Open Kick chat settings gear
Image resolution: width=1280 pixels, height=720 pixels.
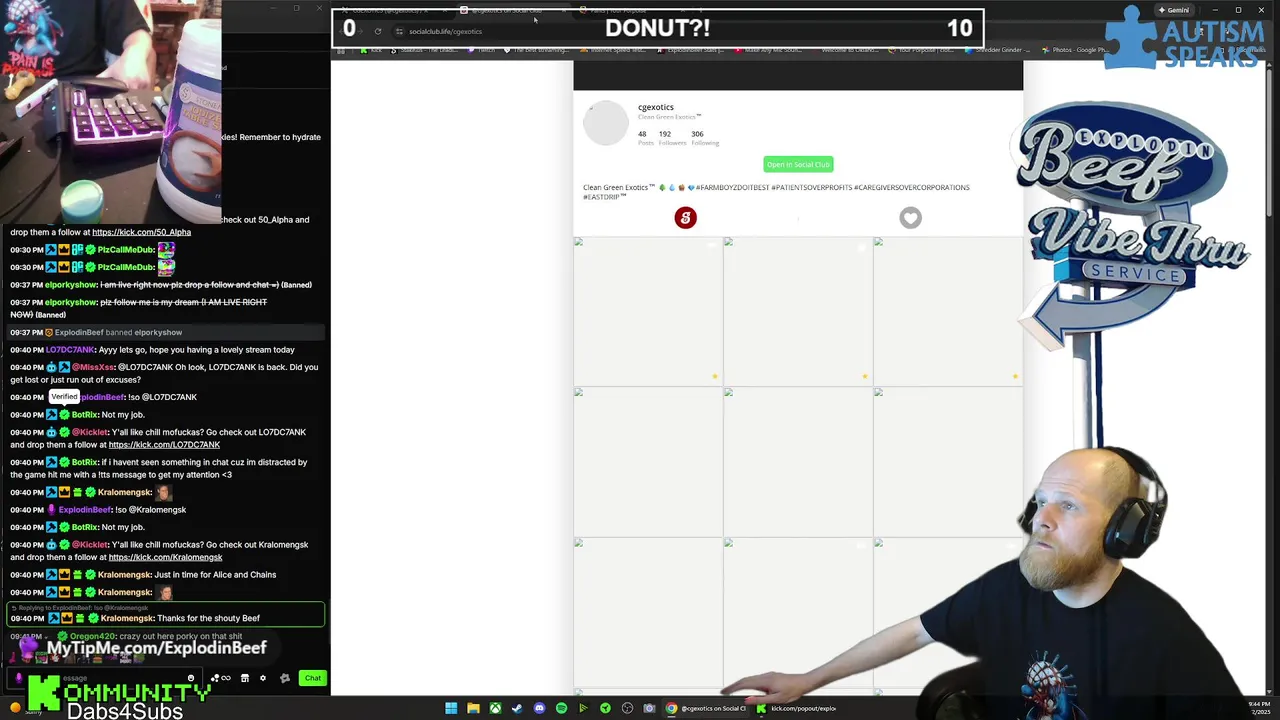tap(263, 678)
